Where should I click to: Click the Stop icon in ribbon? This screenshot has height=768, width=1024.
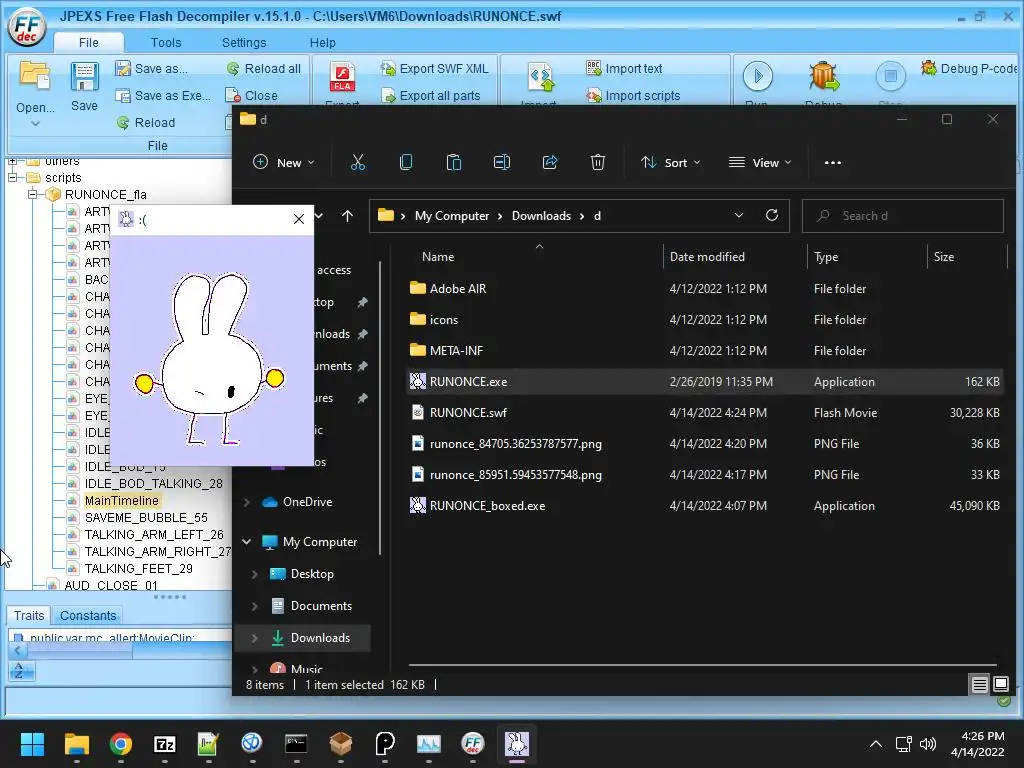click(x=890, y=76)
